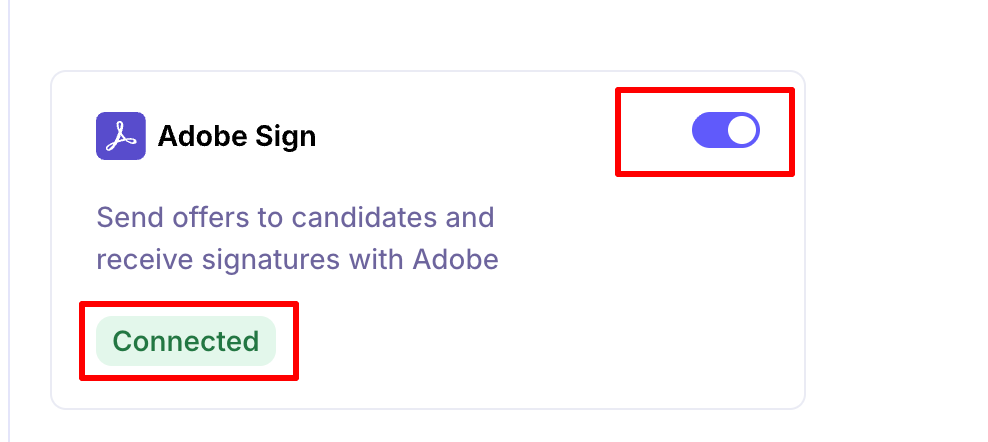
Task: Turn off the Adobe Sign switch
Action: tap(726, 131)
